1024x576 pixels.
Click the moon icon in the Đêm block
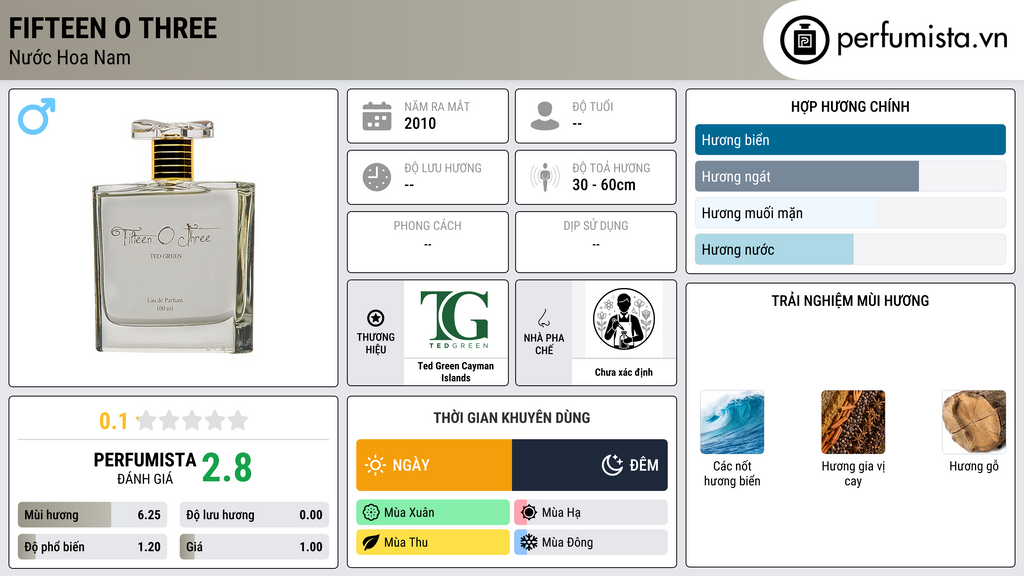612,465
